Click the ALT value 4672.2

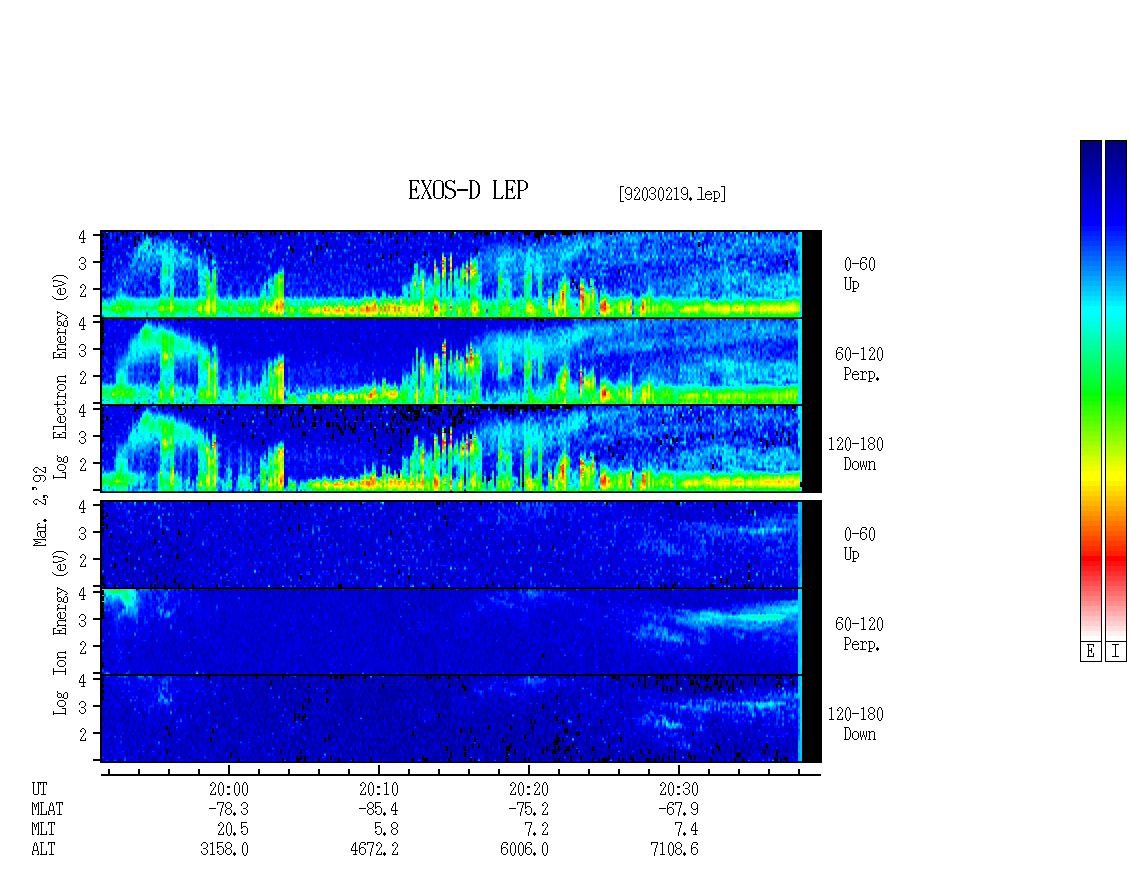pos(374,850)
